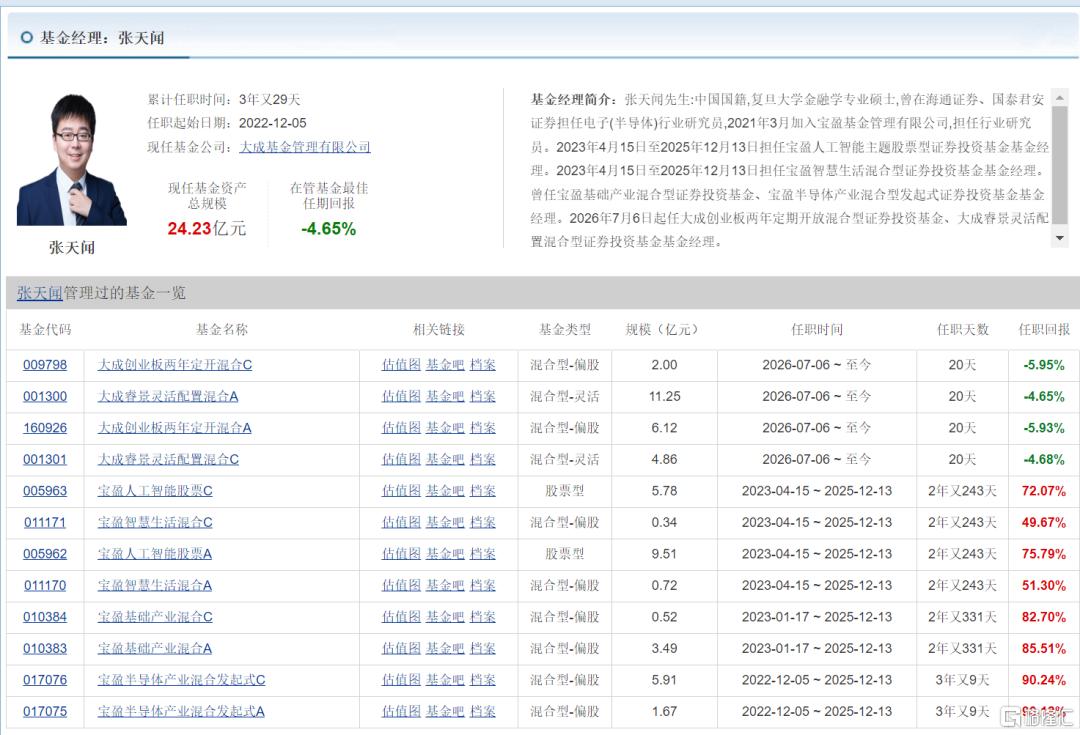Screen dimensions: 1080x735
Task: Click the 基金经理：张天闻 section title
Action: 102,38
